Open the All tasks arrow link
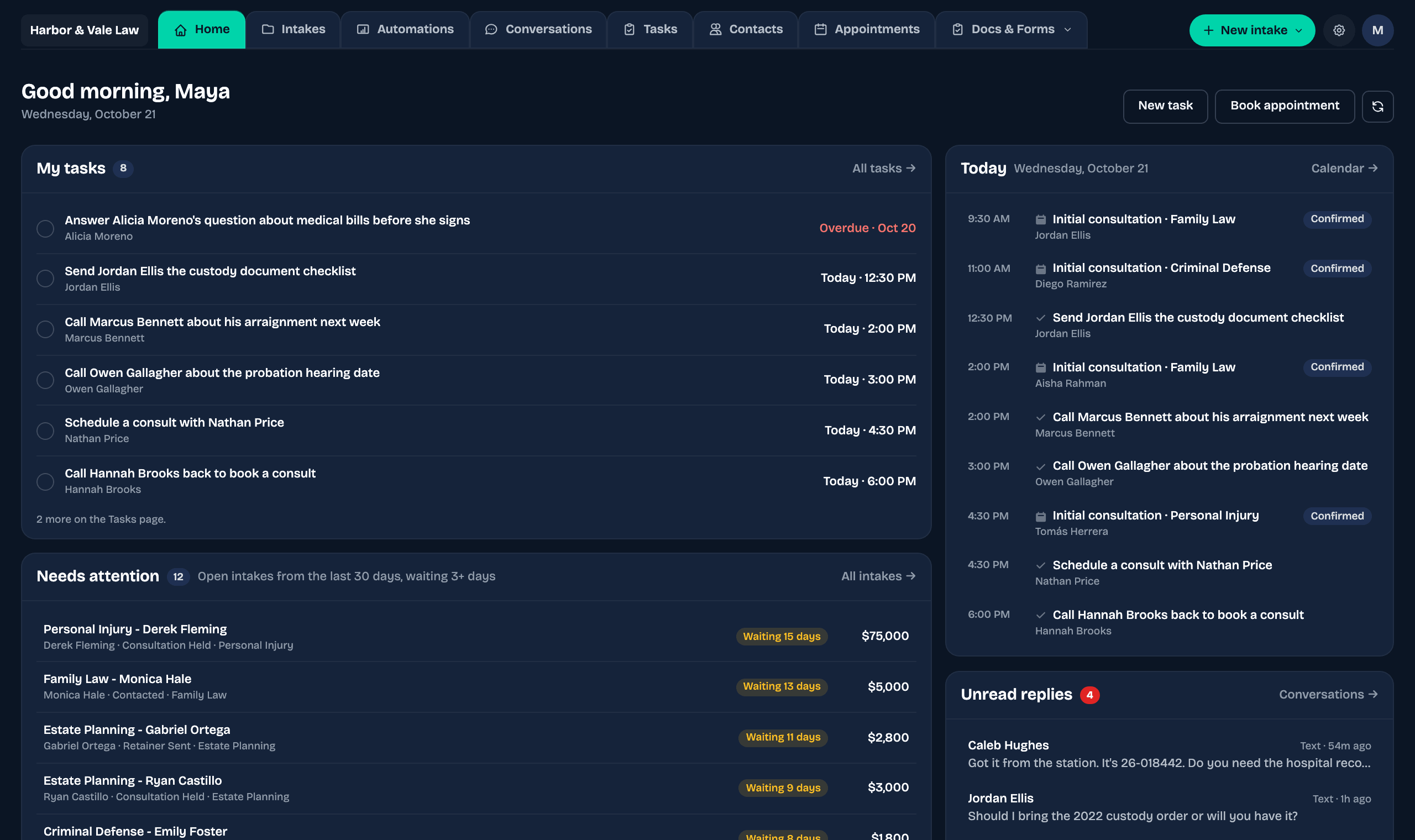 [x=883, y=168]
